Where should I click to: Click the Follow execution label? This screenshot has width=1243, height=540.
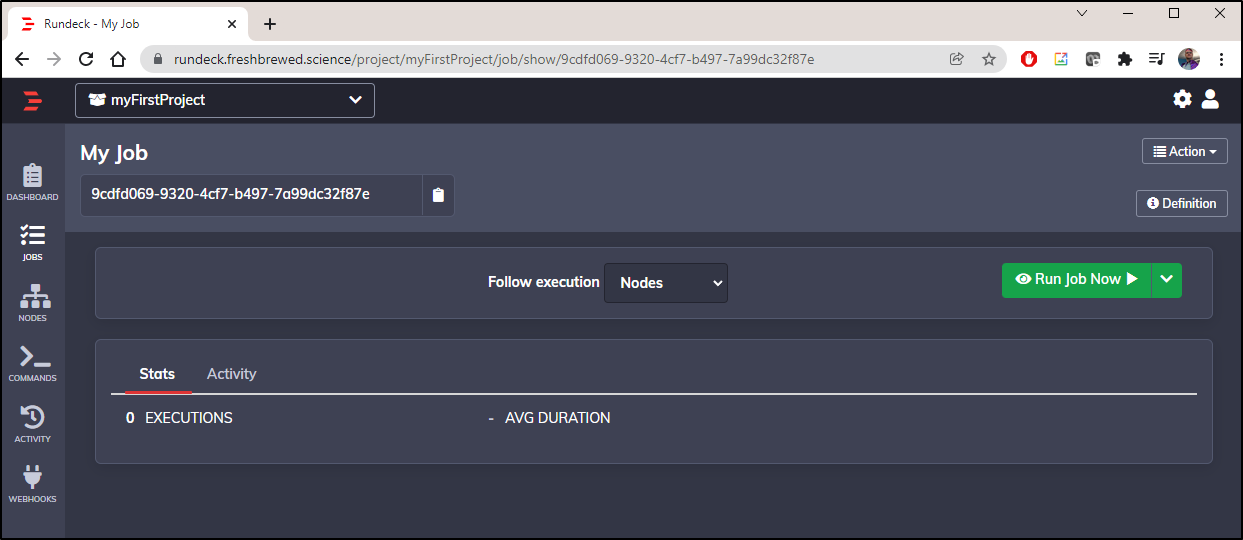(x=544, y=282)
